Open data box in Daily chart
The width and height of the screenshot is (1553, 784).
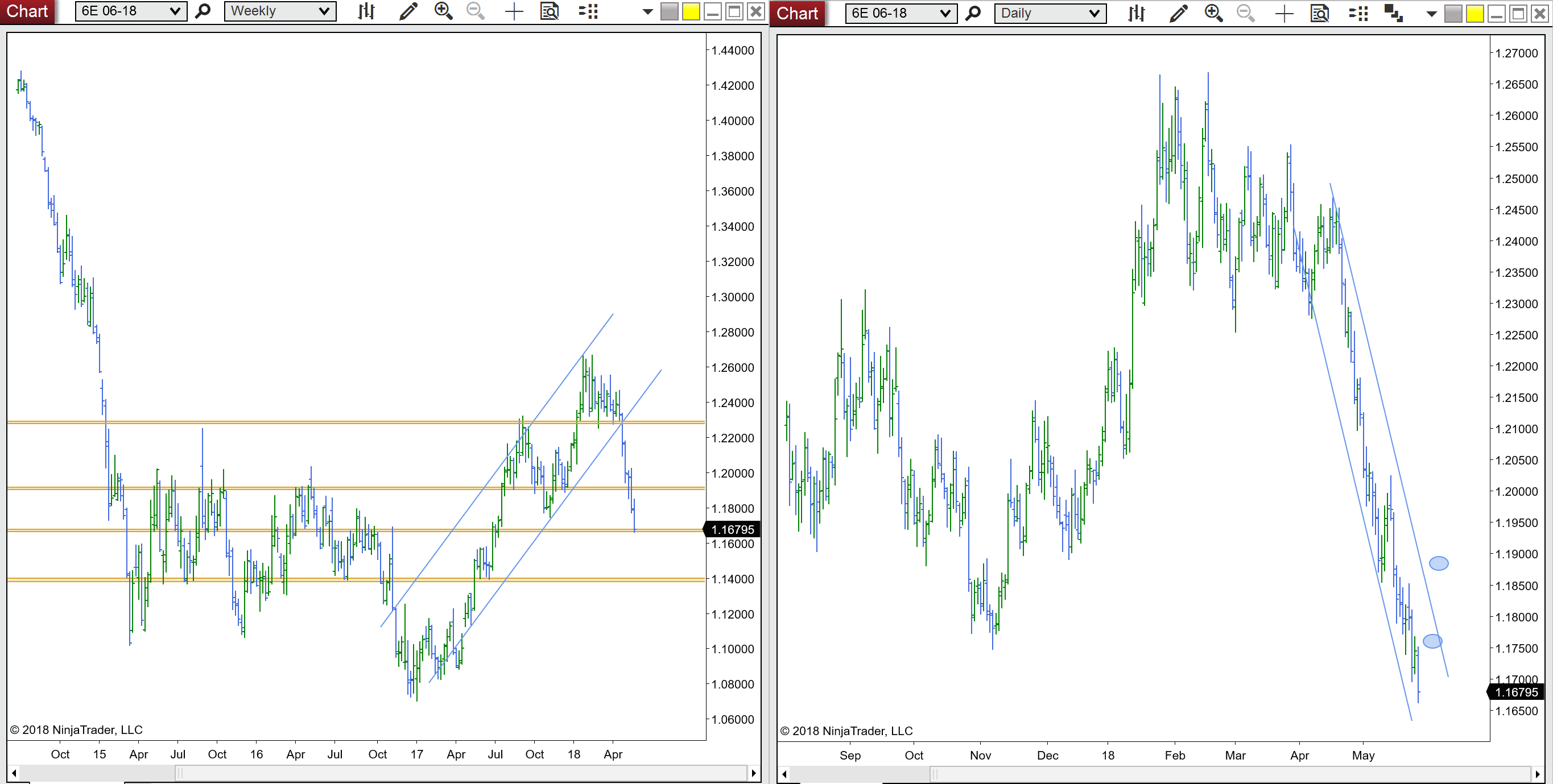tap(1320, 13)
